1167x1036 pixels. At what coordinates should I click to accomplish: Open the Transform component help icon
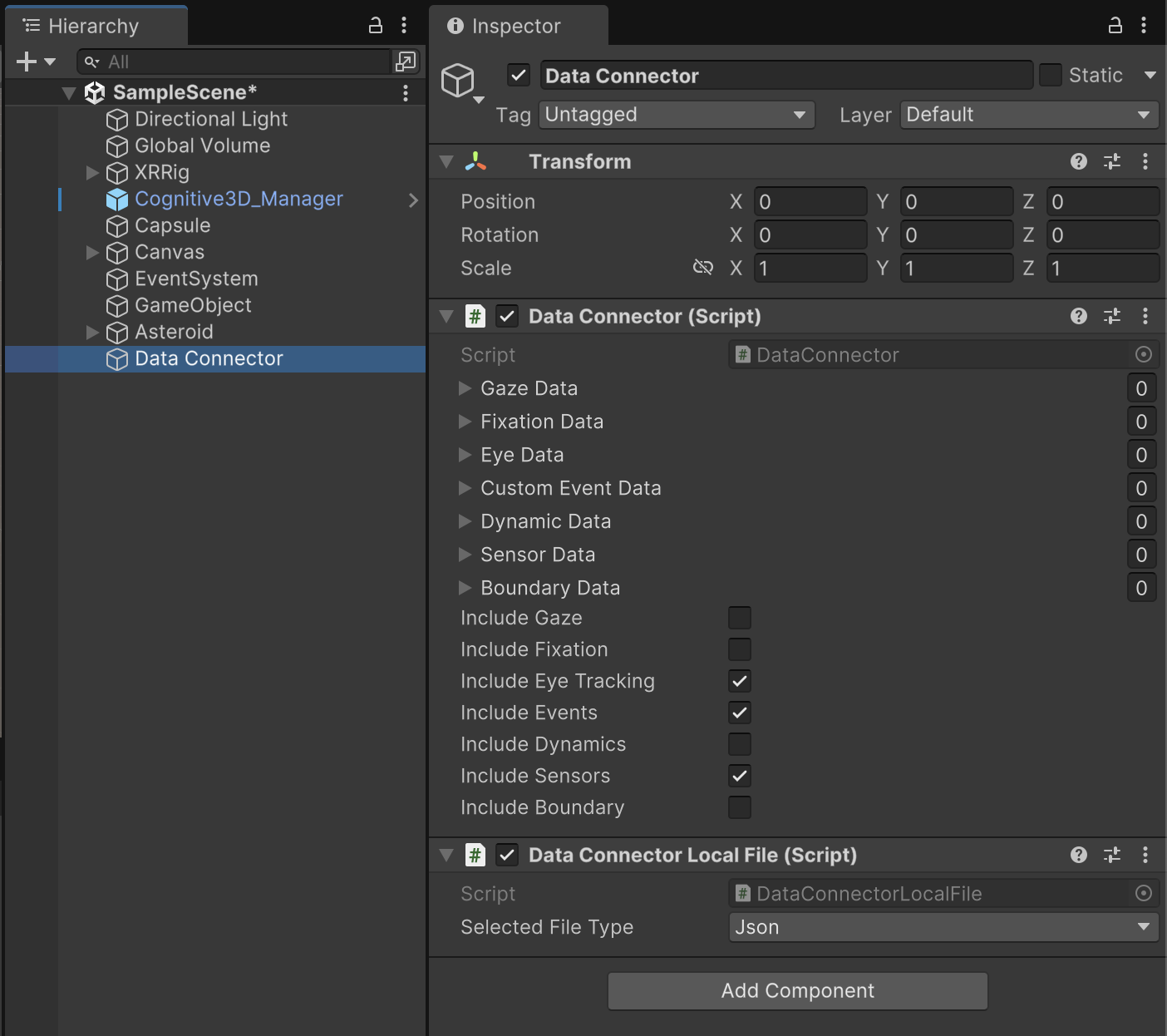[1078, 161]
